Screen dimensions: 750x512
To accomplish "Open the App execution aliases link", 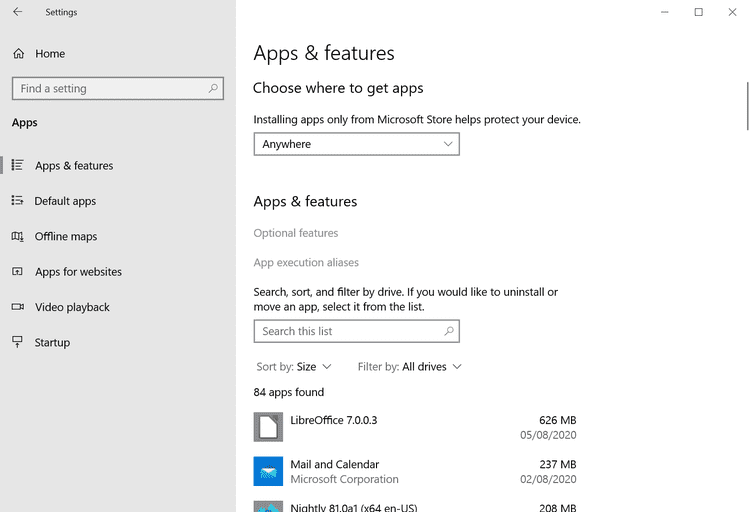I will pos(306,263).
